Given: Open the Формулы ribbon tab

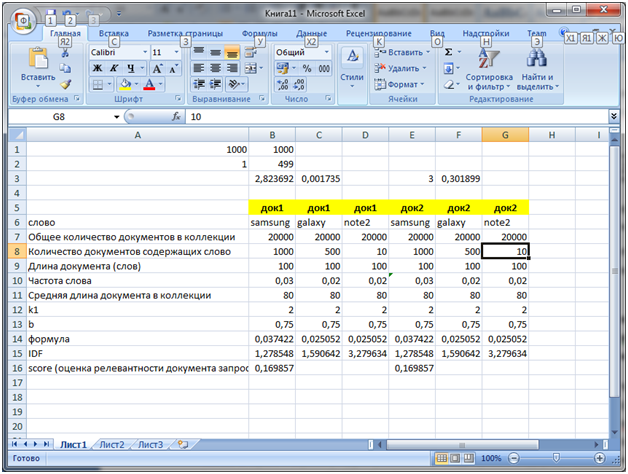Looking at the screenshot, I should pos(259,33).
